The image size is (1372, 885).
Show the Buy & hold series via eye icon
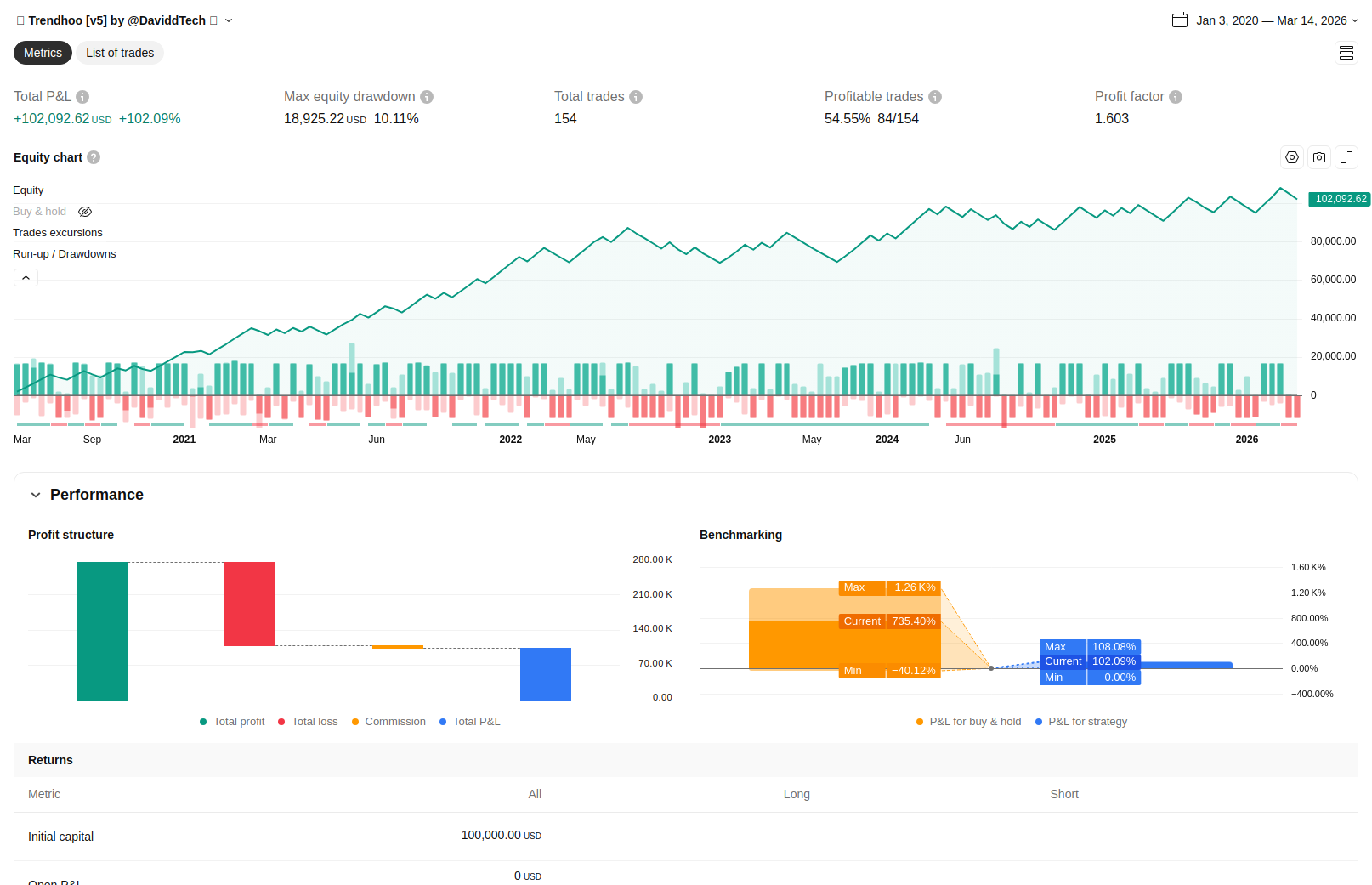coord(85,212)
